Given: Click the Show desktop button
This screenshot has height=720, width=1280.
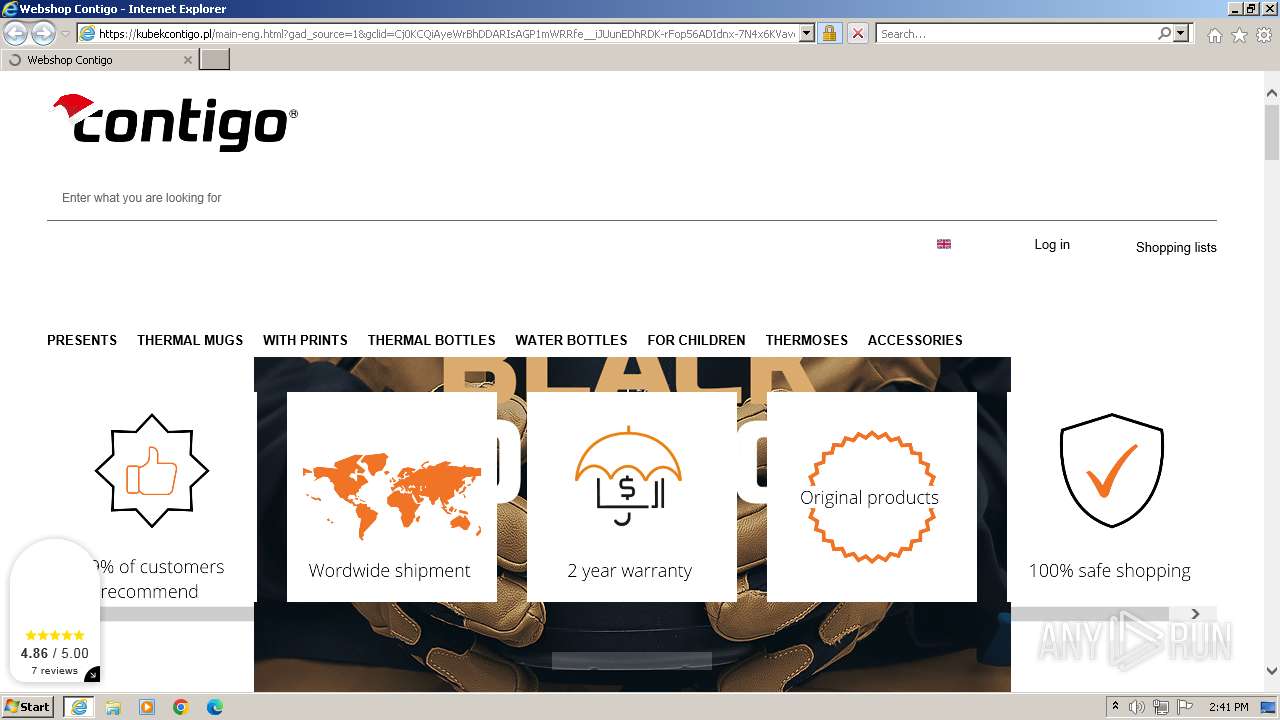Looking at the screenshot, I should pyautogui.click(x=1268, y=707).
